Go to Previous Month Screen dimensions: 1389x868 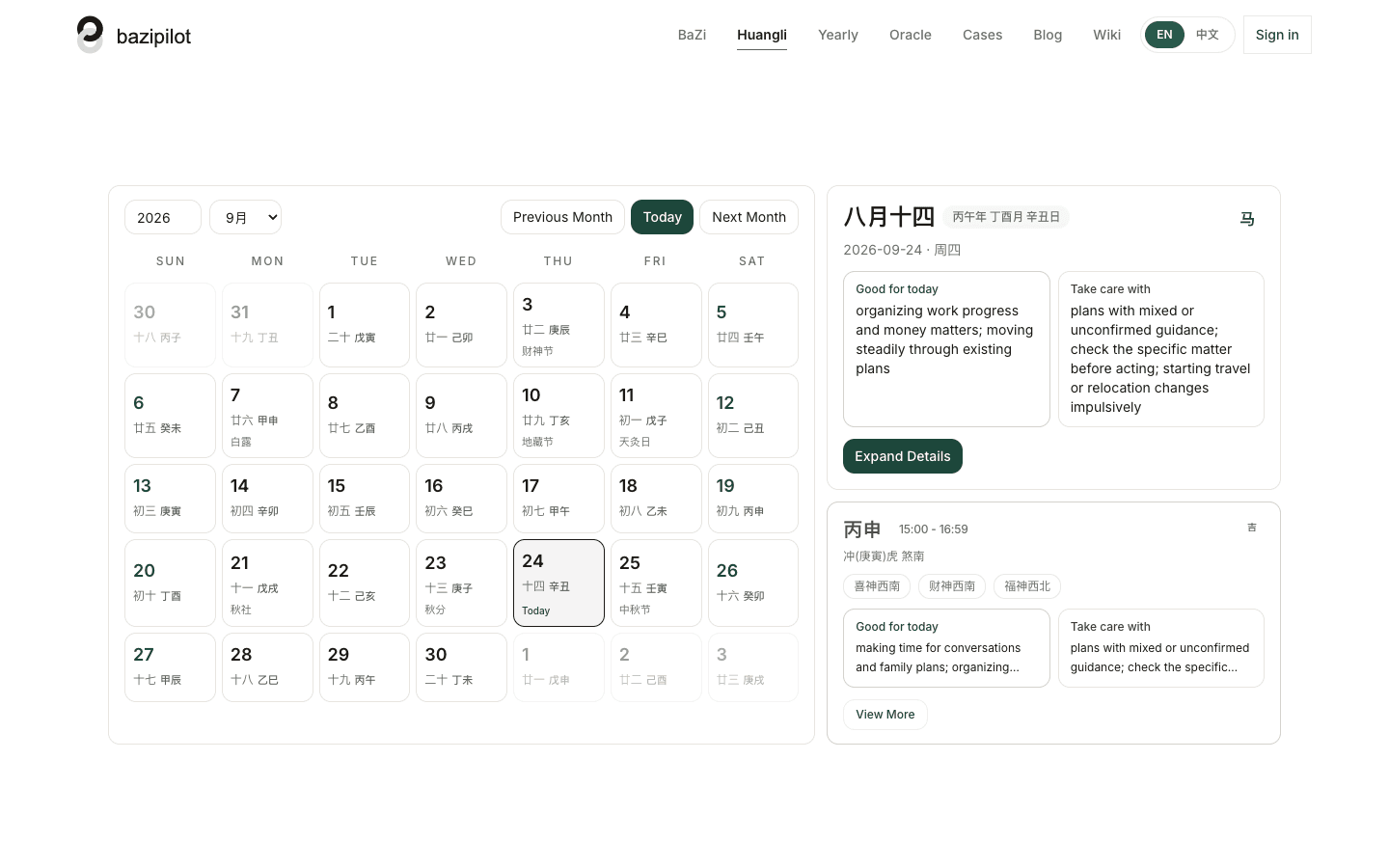562,217
